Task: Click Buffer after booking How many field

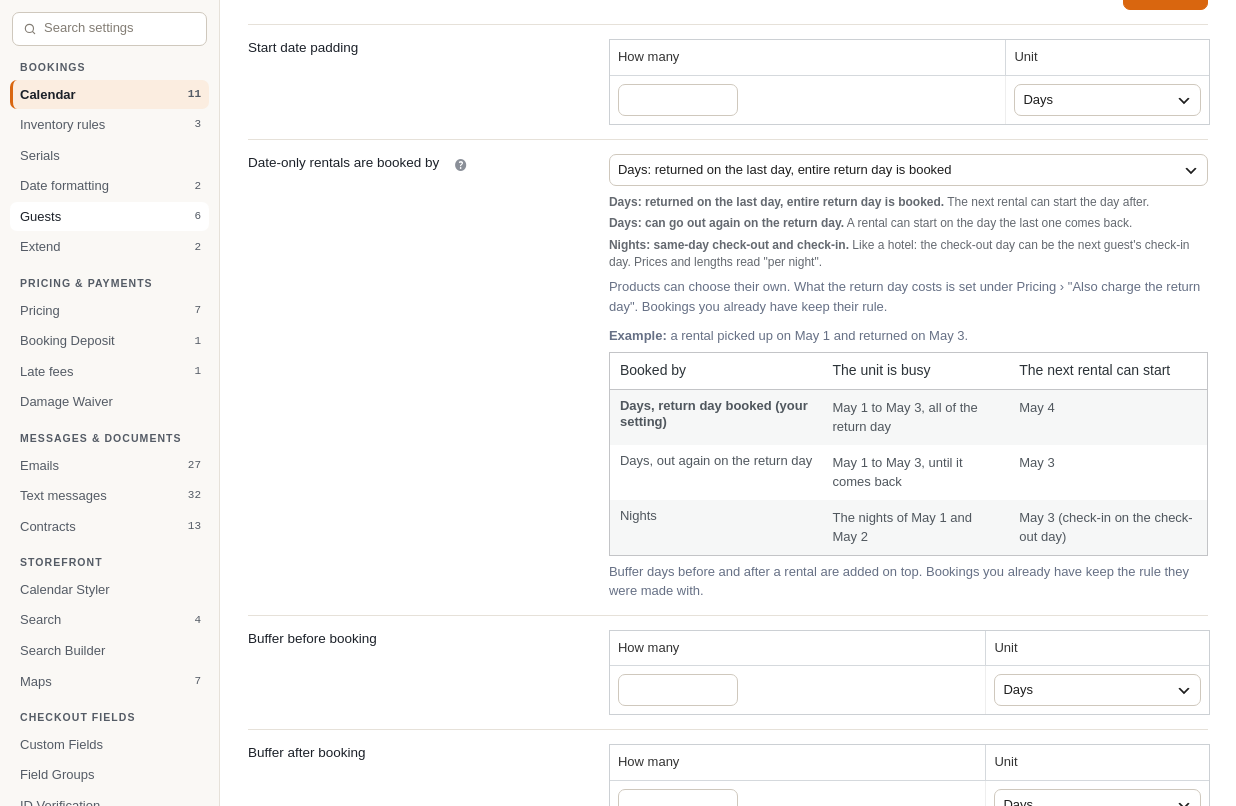Action: tap(678, 798)
